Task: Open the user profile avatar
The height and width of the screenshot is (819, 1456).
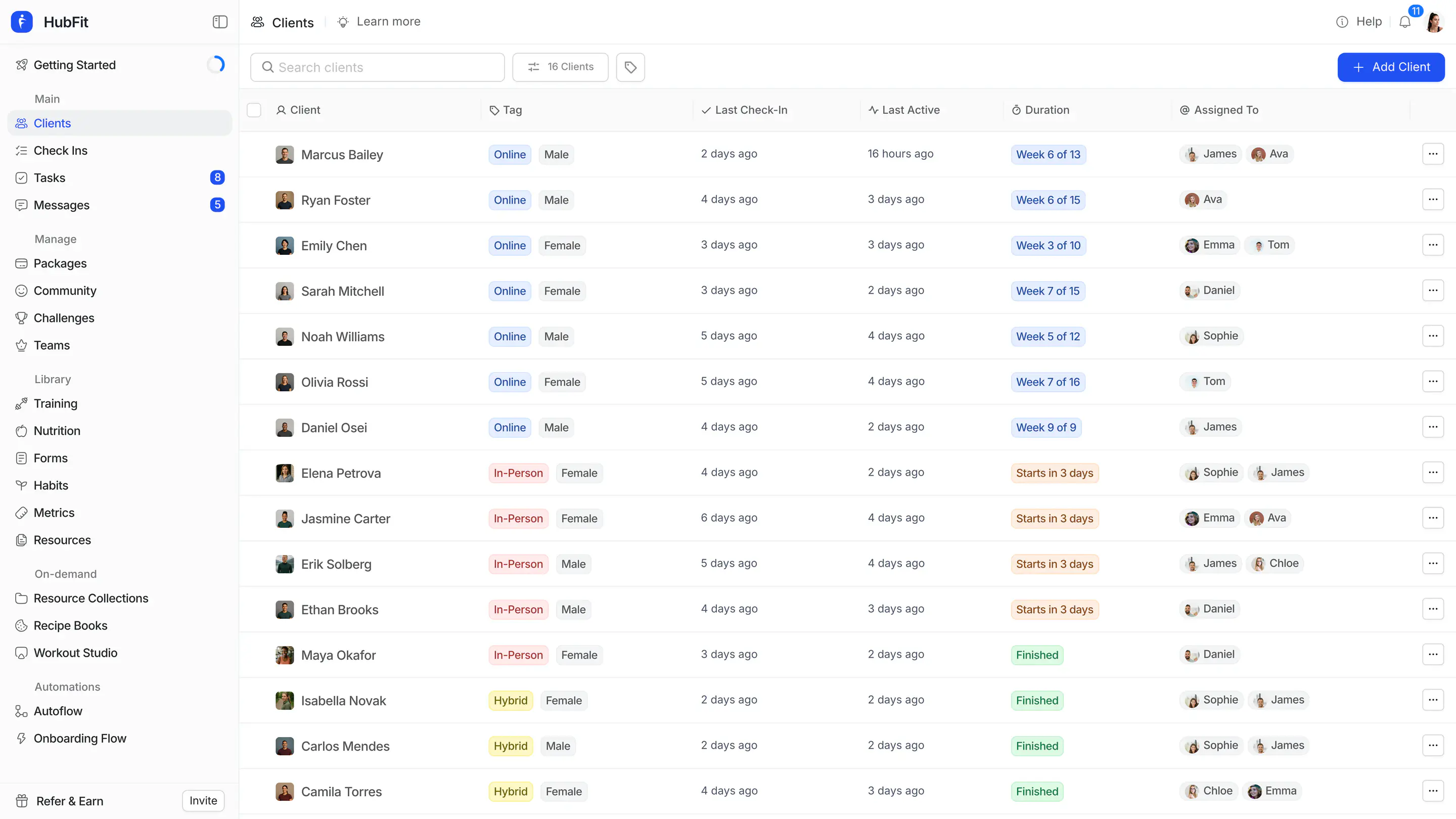Action: [1435, 22]
